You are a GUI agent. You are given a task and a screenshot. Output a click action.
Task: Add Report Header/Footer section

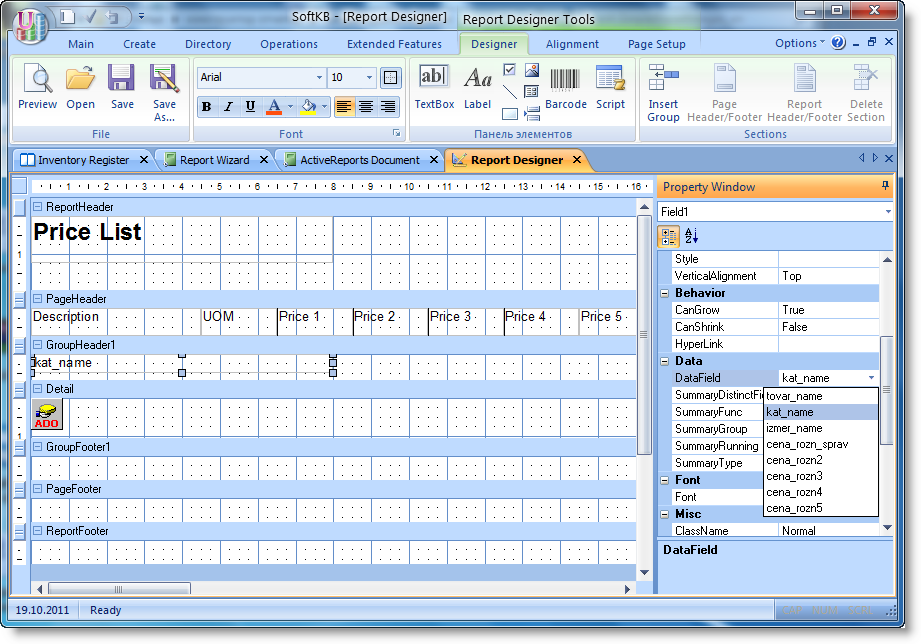click(804, 92)
